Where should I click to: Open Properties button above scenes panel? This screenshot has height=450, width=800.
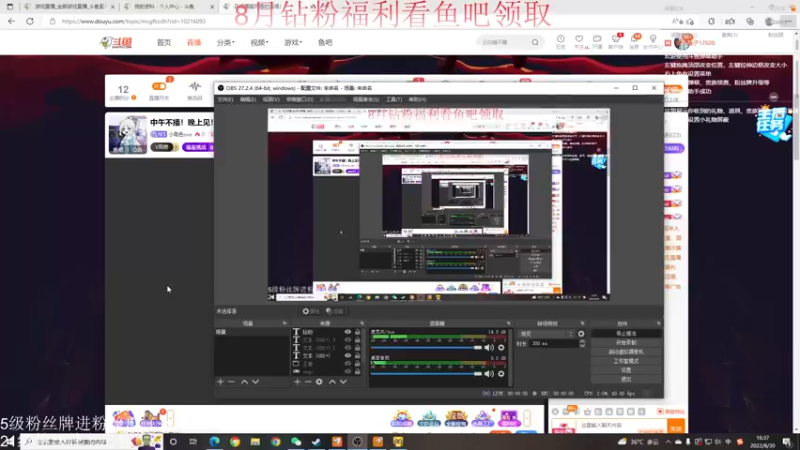pos(310,311)
